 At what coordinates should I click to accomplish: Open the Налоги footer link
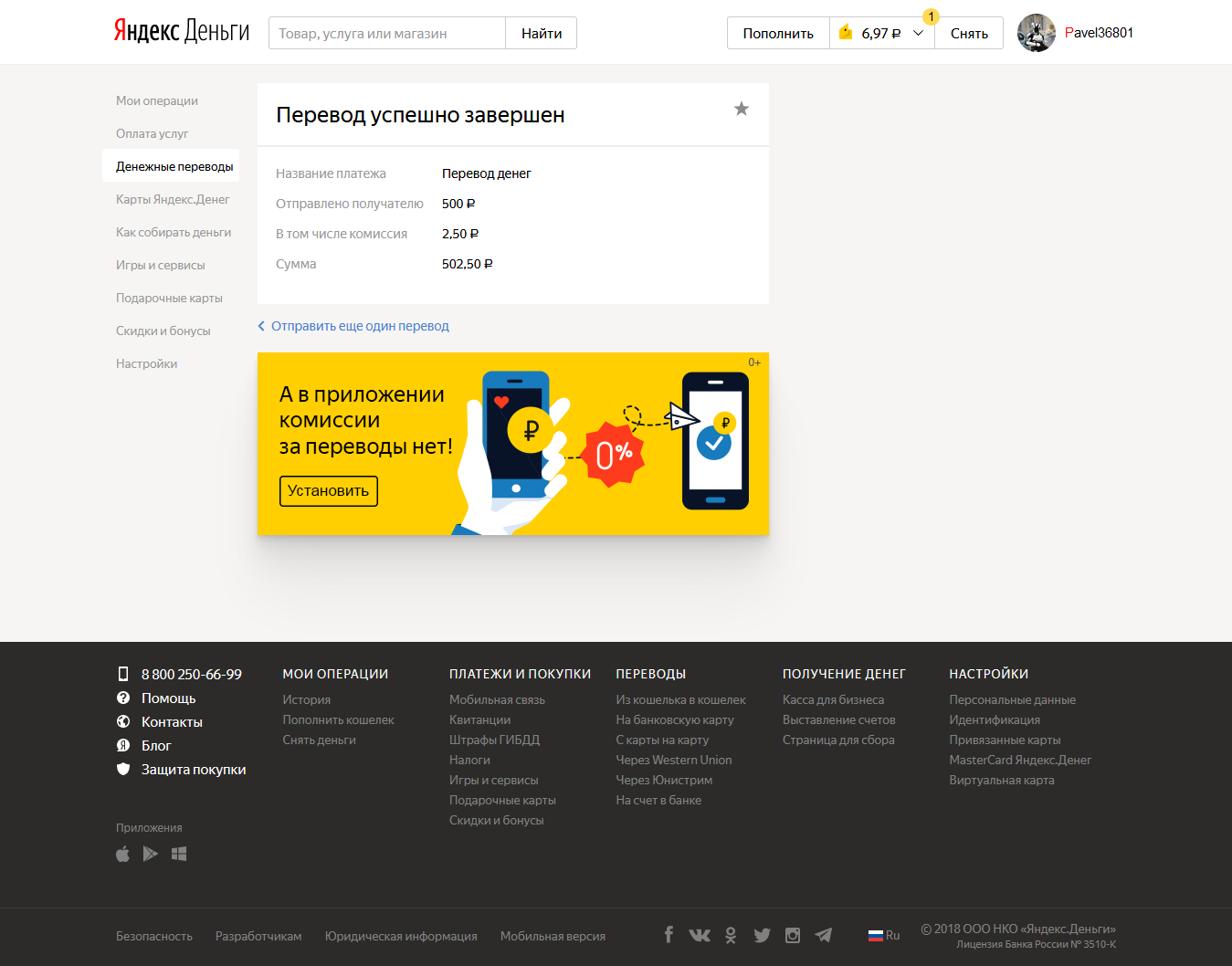(x=469, y=760)
